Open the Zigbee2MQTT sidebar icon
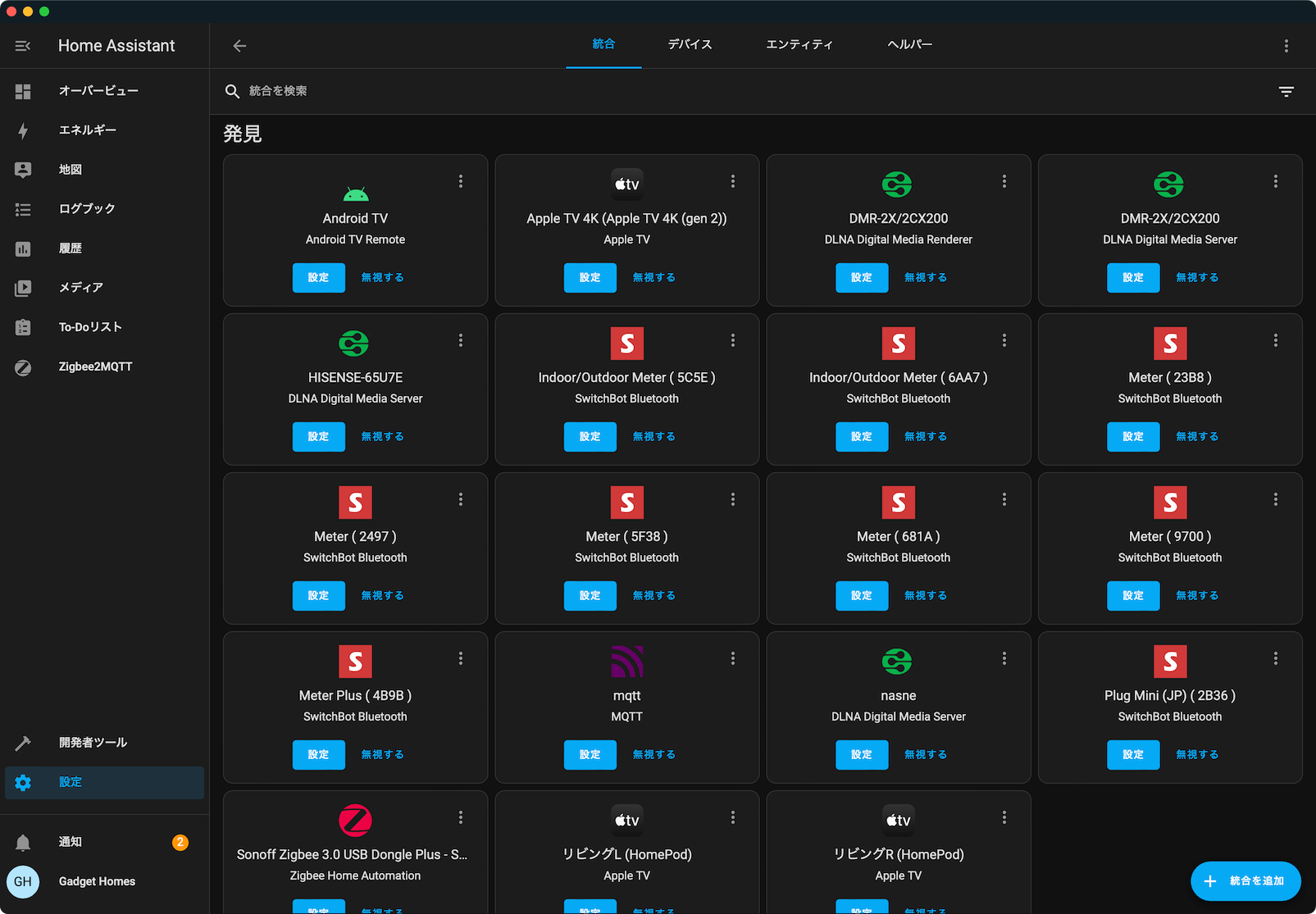The height and width of the screenshot is (914, 1316). click(23, 367)
